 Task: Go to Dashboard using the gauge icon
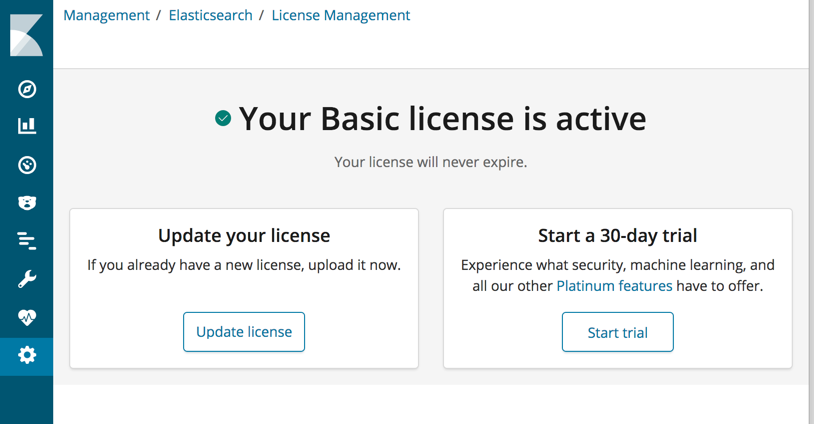coord(27,165)
